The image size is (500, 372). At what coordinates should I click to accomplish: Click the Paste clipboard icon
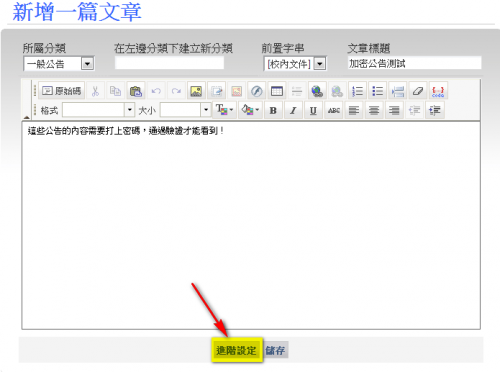(x=136, y=91)
